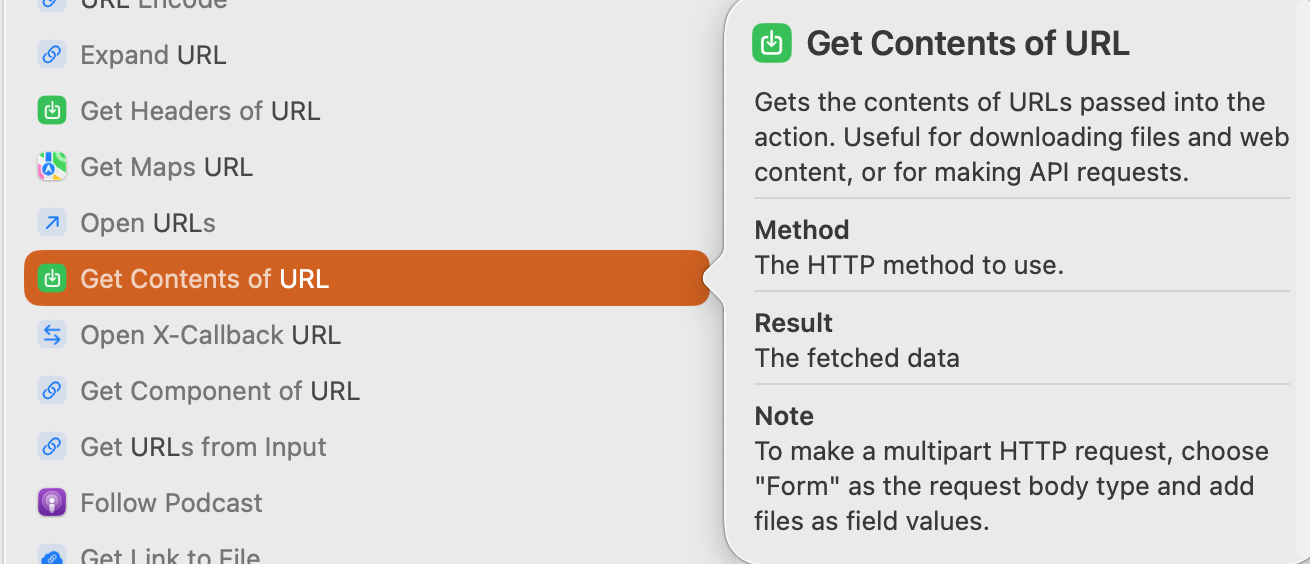1310x564 pixels.
Task: Click the green Get Headers of URL icon
Action: pyautogui.click(x=52, y=110)
